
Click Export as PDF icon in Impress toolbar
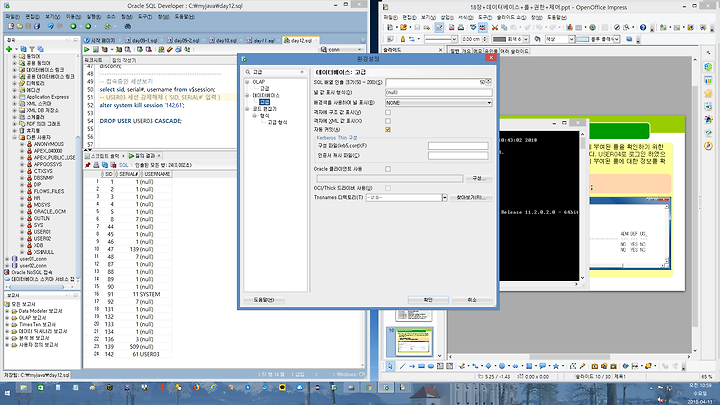[x=451, y=28]
